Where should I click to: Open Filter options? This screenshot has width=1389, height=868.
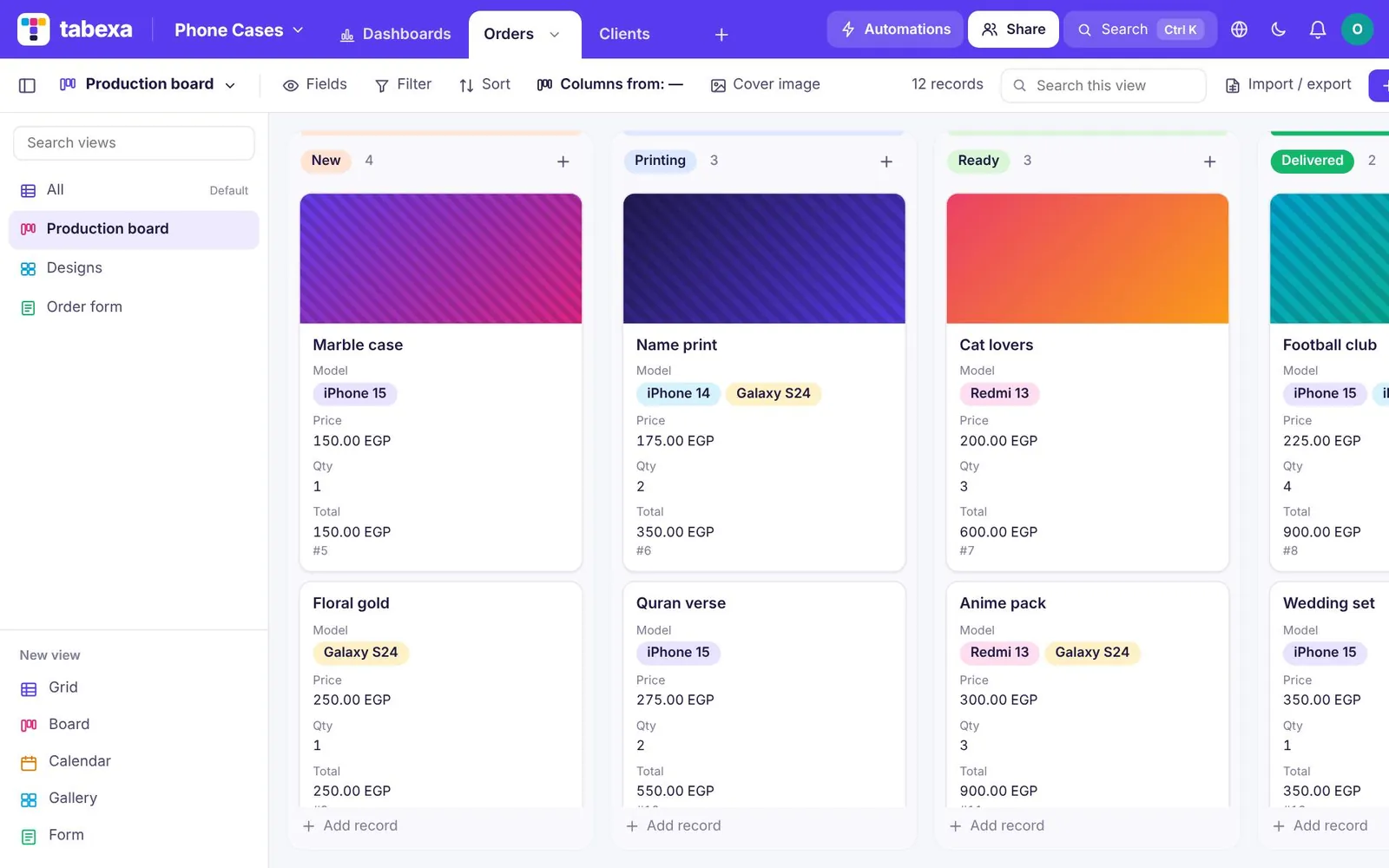point(403,84)
